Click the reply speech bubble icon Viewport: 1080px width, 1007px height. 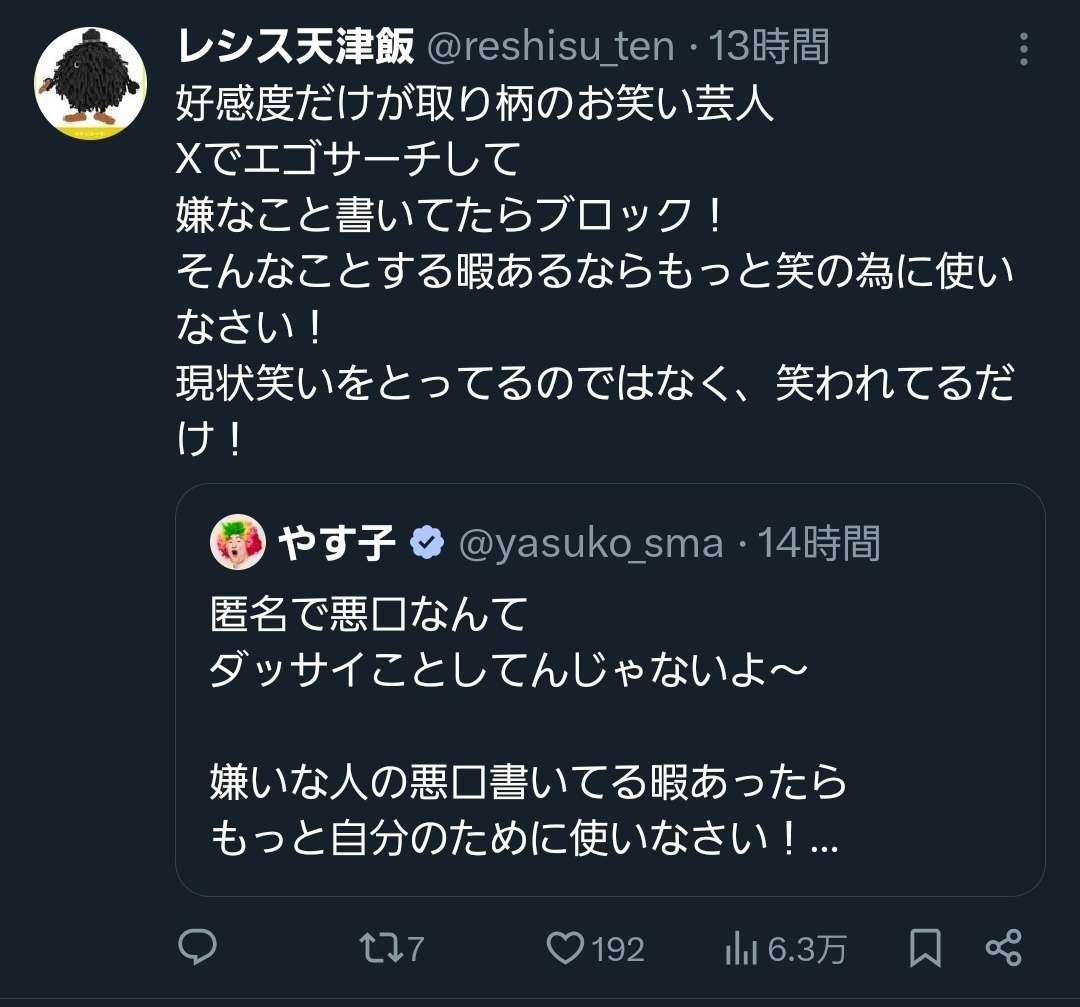point(197,947)
